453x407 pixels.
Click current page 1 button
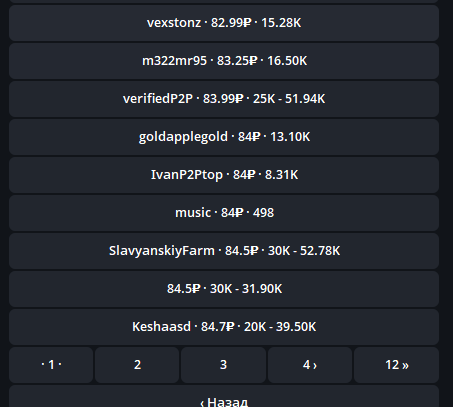click(x=51, y=365)
